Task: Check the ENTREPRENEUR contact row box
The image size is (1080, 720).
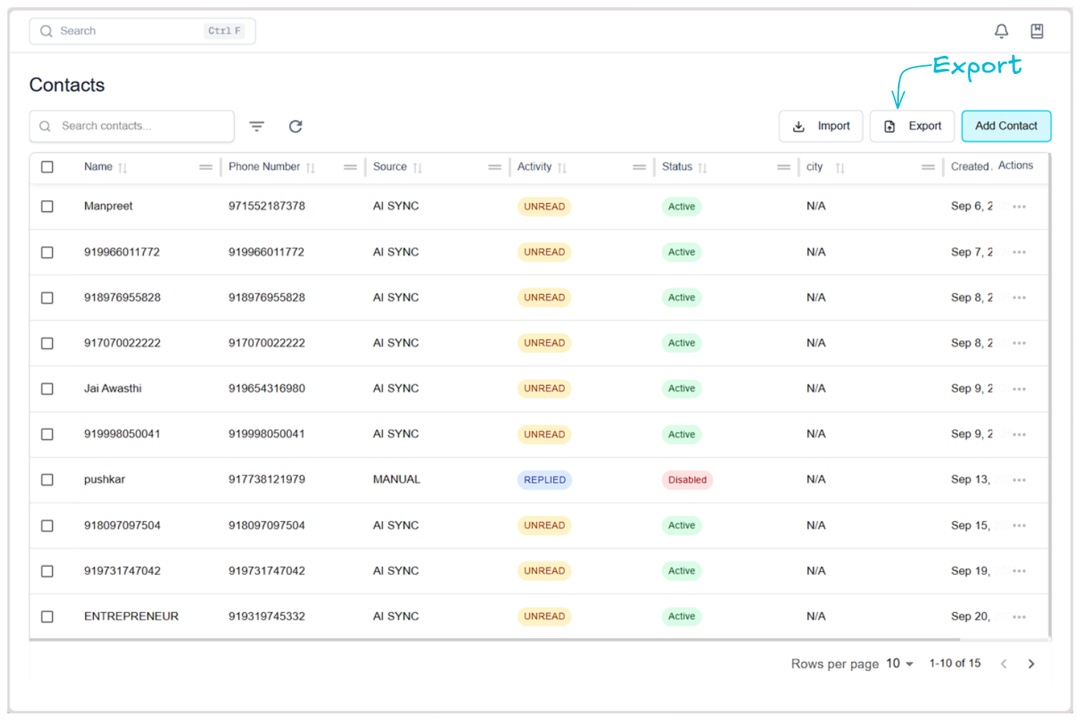Action: 47,617
